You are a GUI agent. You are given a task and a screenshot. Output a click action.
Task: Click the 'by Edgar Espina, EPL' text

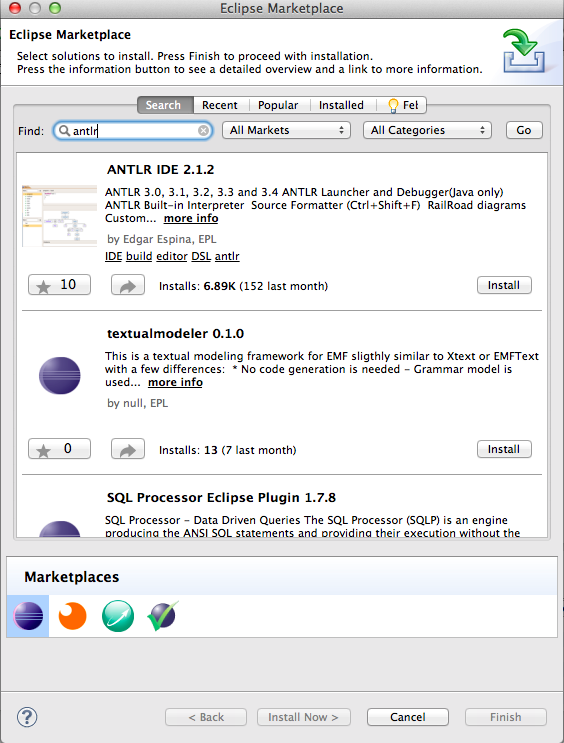point(162,239)
